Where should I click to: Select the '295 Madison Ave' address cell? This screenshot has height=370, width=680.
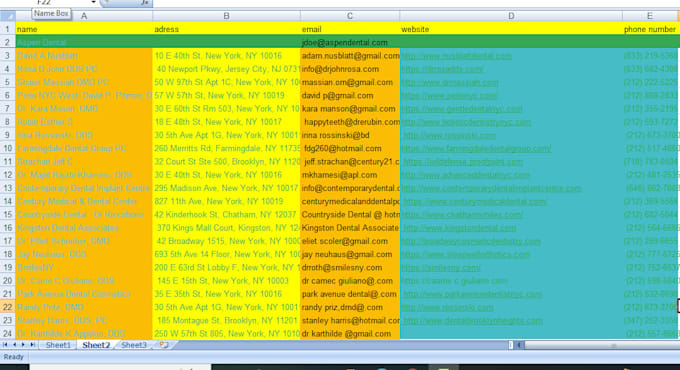[226, 188]
